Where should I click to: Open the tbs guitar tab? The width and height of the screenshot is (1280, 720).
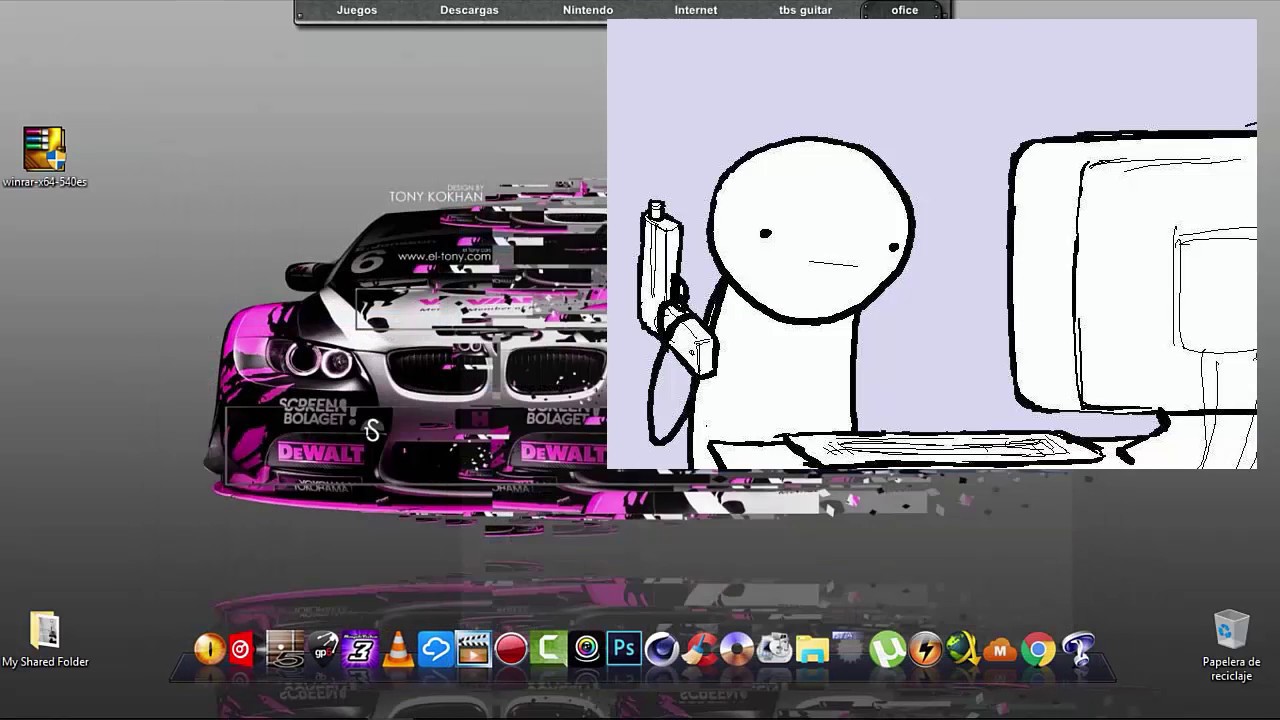click(x=805, y=10)
